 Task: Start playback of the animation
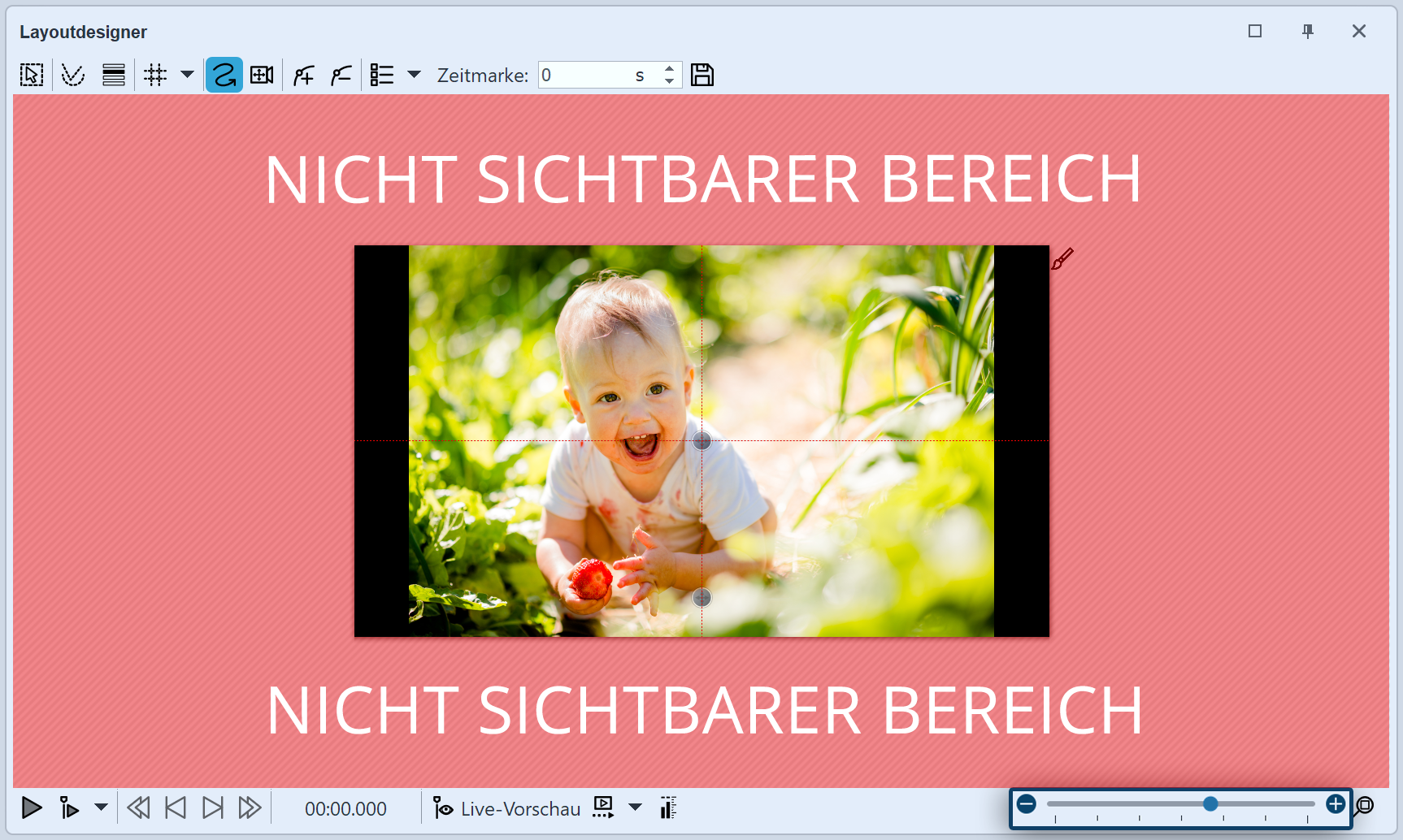(32, 808)
